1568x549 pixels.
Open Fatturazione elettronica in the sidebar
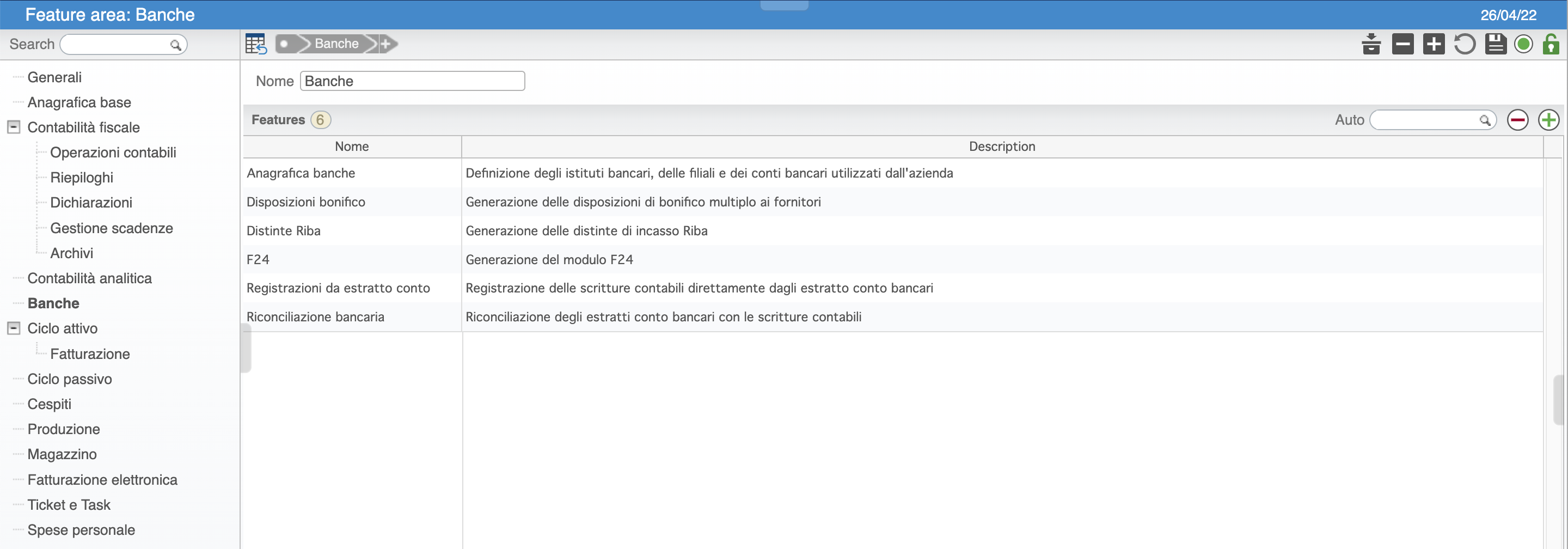click(x=102, y=480)
